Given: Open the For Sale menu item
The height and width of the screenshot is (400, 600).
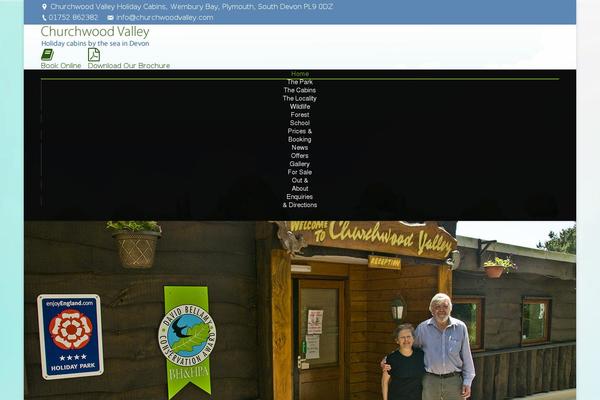Looking at the screenshot, I should click(300, 172).
